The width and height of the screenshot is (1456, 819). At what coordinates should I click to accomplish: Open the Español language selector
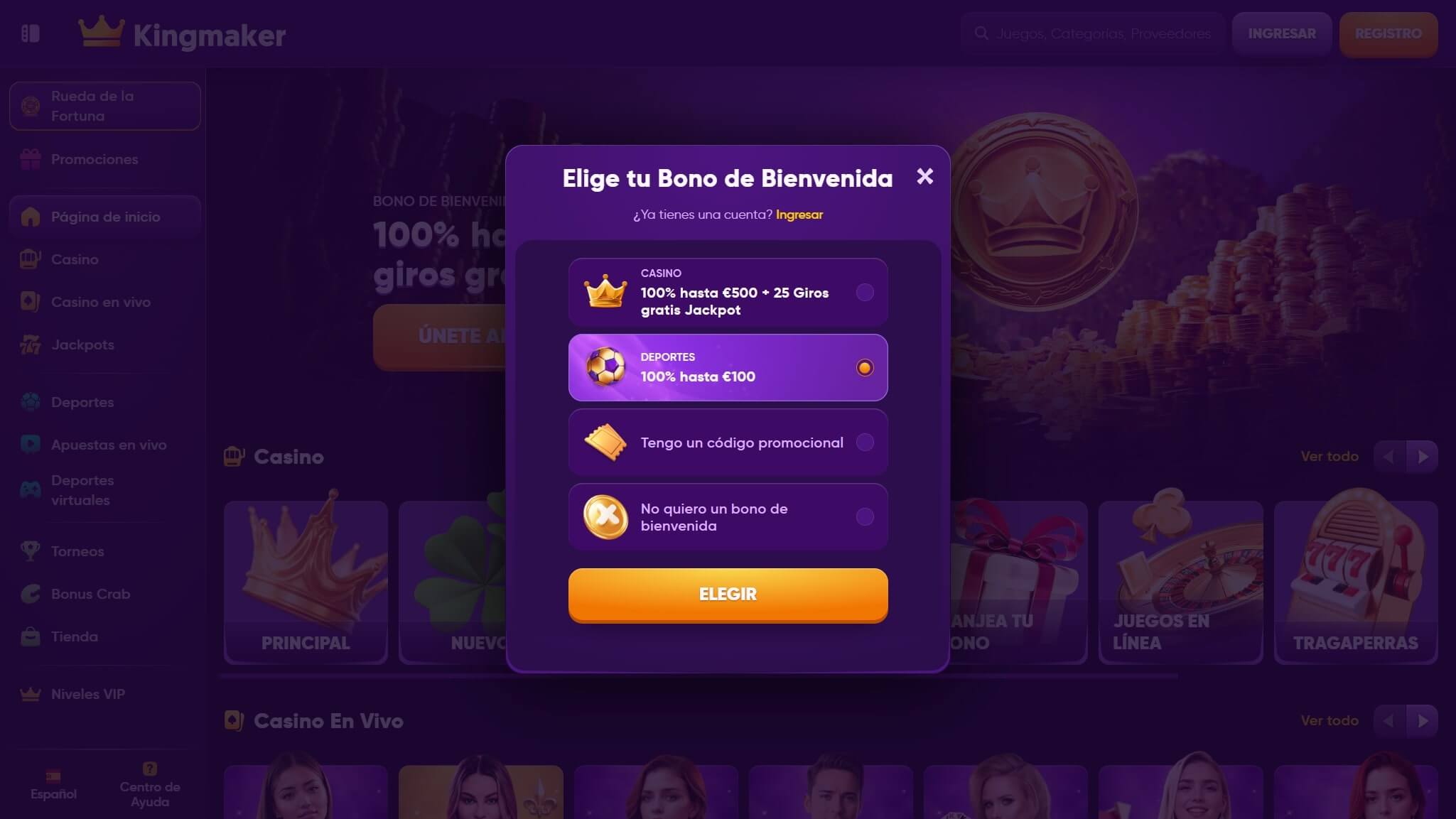[53, 786]
